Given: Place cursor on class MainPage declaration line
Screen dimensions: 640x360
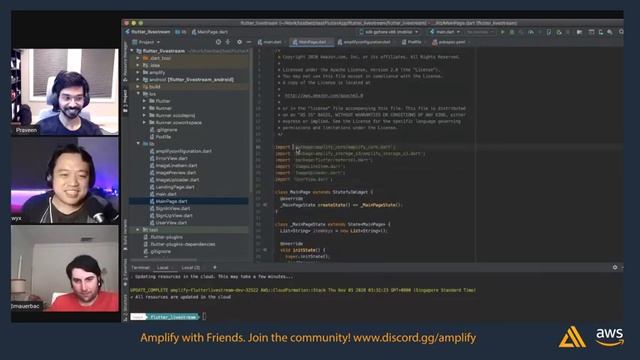Looking at the screenshot, I should [324, 192].
